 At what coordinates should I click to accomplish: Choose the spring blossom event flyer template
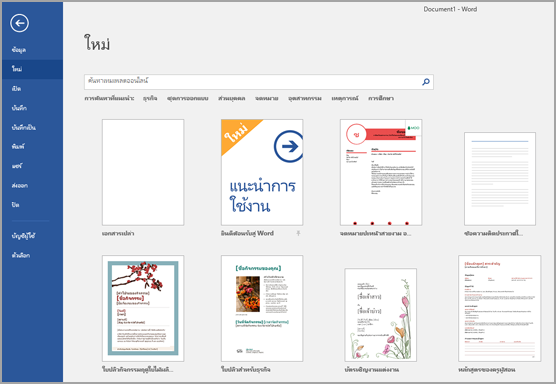[143, 308]
